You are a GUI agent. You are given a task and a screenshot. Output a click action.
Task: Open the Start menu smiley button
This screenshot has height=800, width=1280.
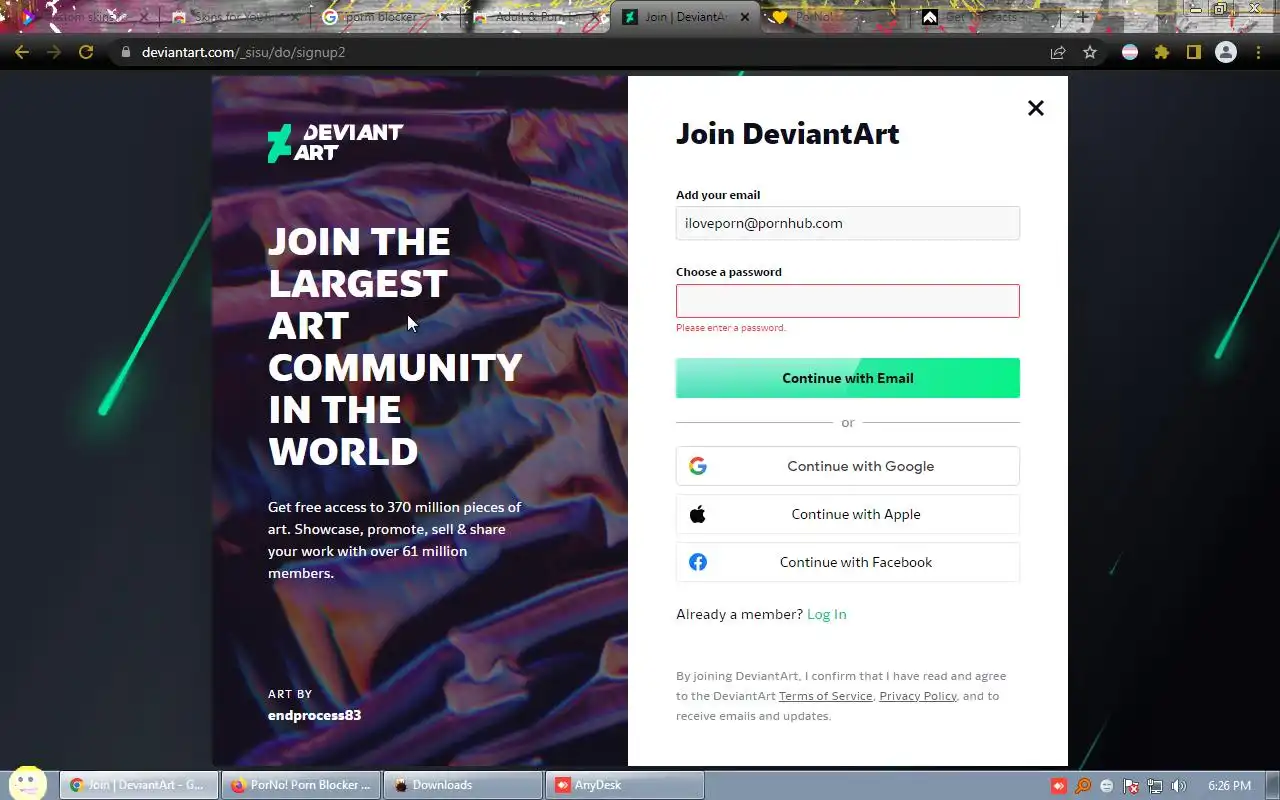27,784
